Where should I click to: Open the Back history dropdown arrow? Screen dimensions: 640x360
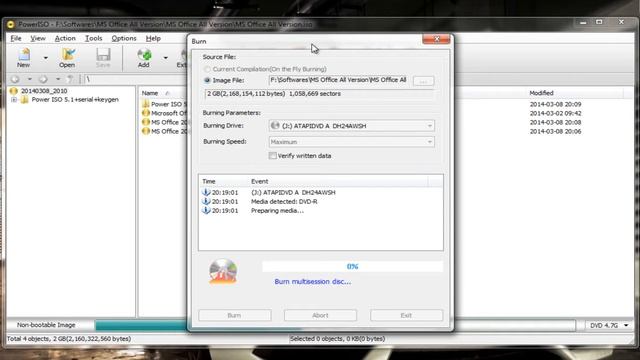coord(29,79)
